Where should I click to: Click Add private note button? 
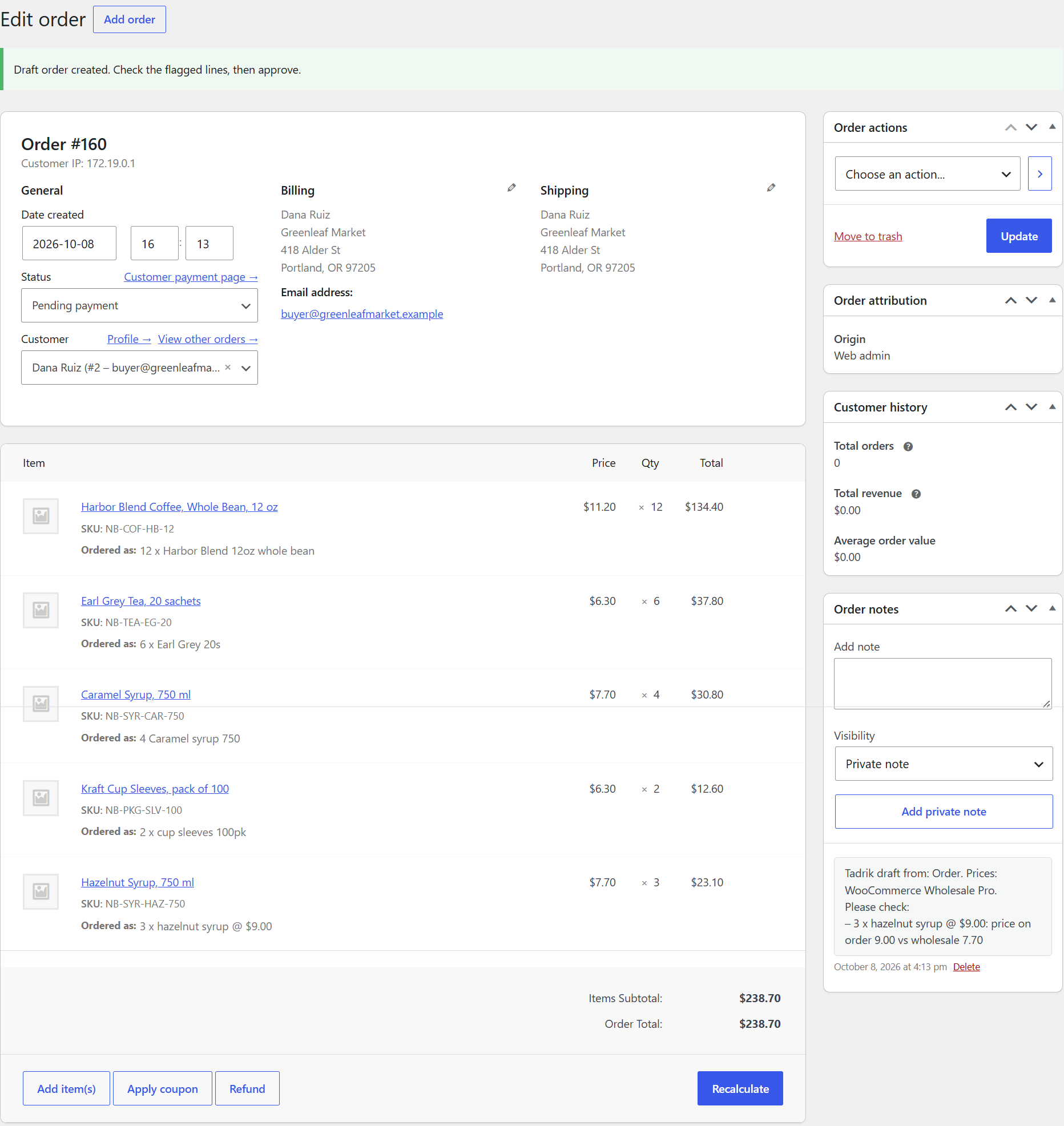(x=944, y=812)
